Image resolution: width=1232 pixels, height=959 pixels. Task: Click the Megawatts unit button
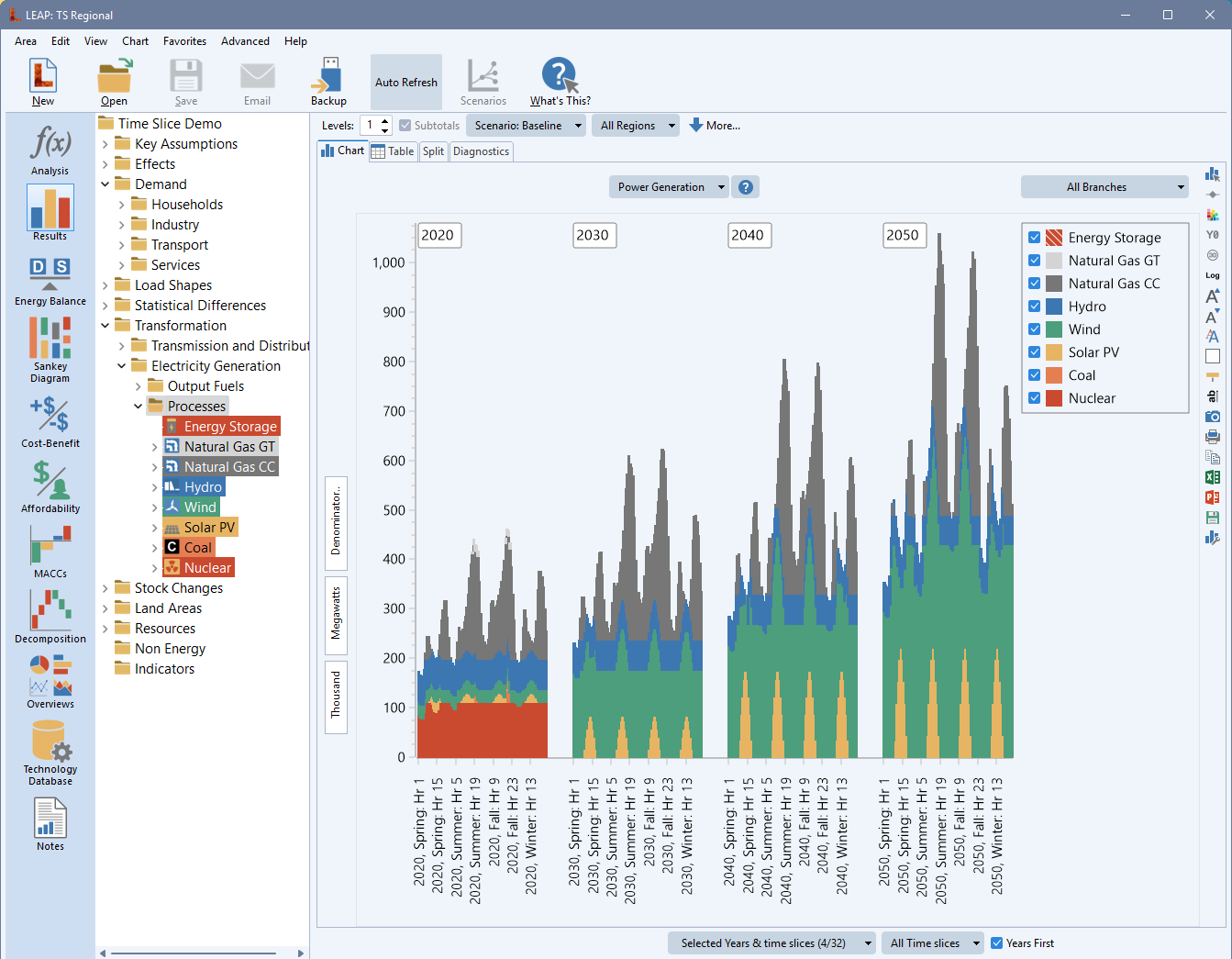[x=336, y=613]
